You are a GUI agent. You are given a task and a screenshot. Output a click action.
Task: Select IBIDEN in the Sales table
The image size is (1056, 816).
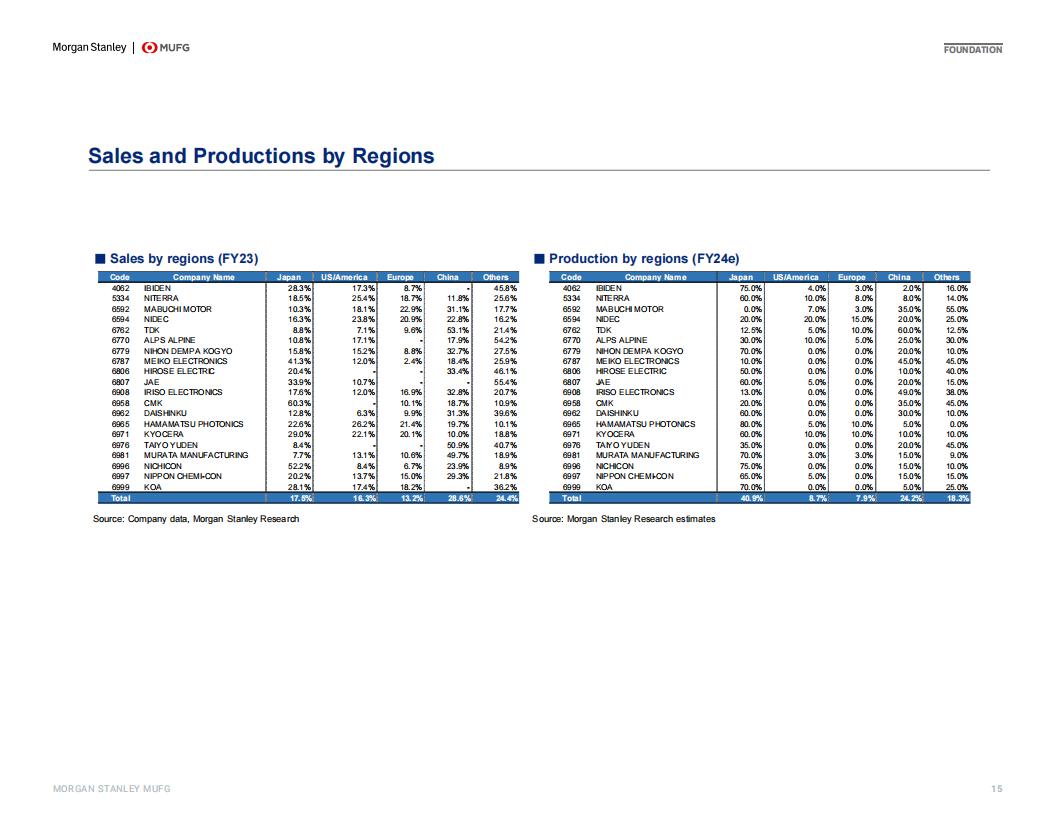tap(157, 288)
